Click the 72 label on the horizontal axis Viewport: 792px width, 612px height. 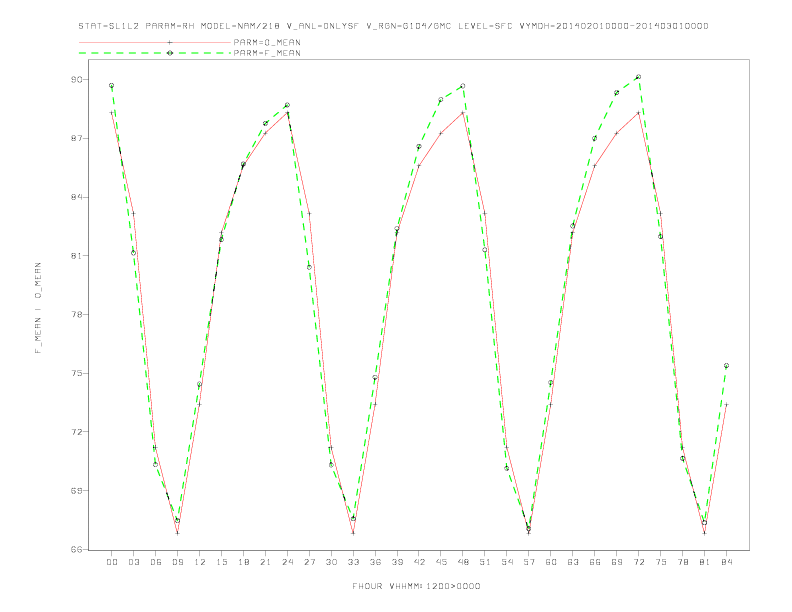pos(638,562)
